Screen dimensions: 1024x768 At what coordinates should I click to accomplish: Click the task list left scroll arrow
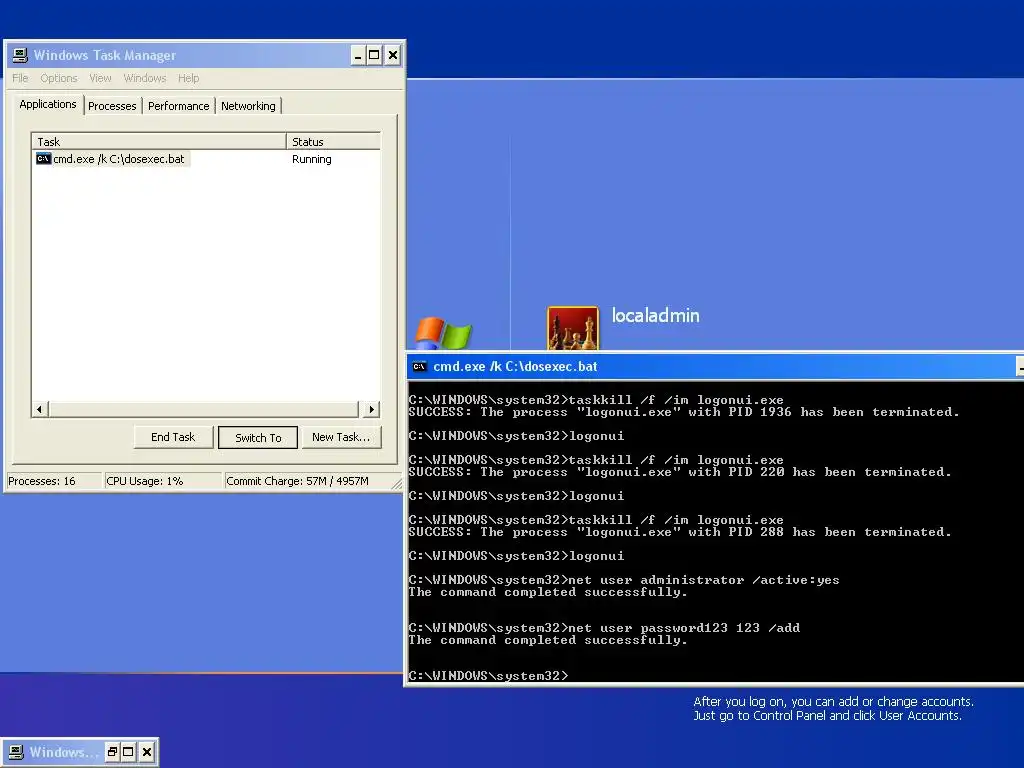point(39,409)
